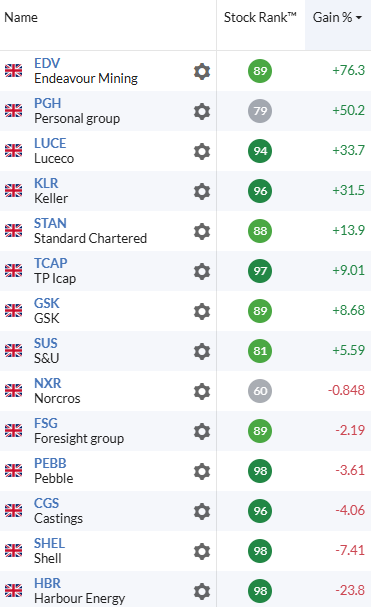Image resolution: width=371 pixels, height=607 pixels.
Task: Select the grey 60 rank badge for Norcros
Action: (260, 391)
